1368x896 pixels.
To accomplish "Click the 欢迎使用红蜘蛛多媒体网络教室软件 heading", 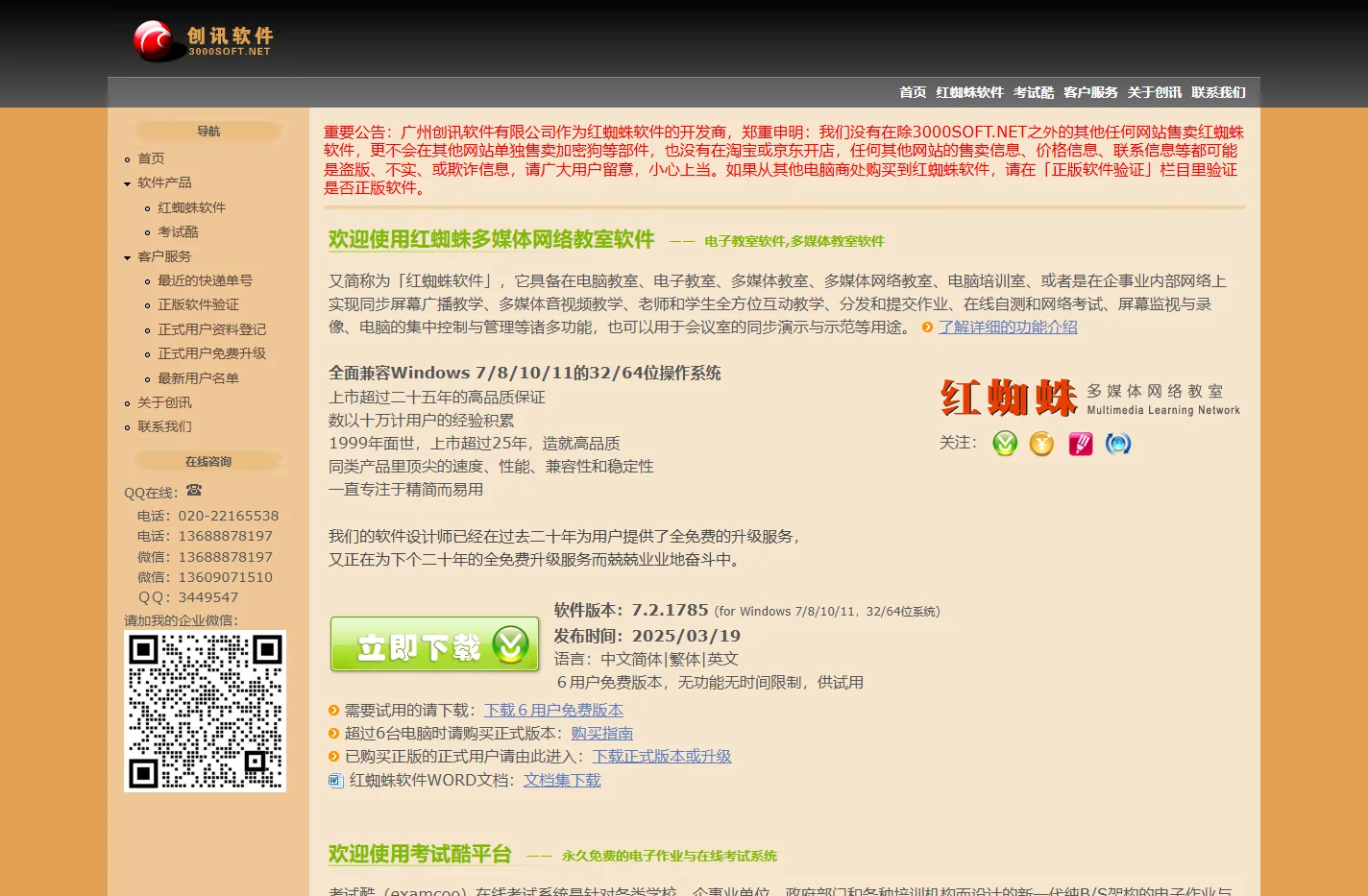I will [x=491, y=240].
